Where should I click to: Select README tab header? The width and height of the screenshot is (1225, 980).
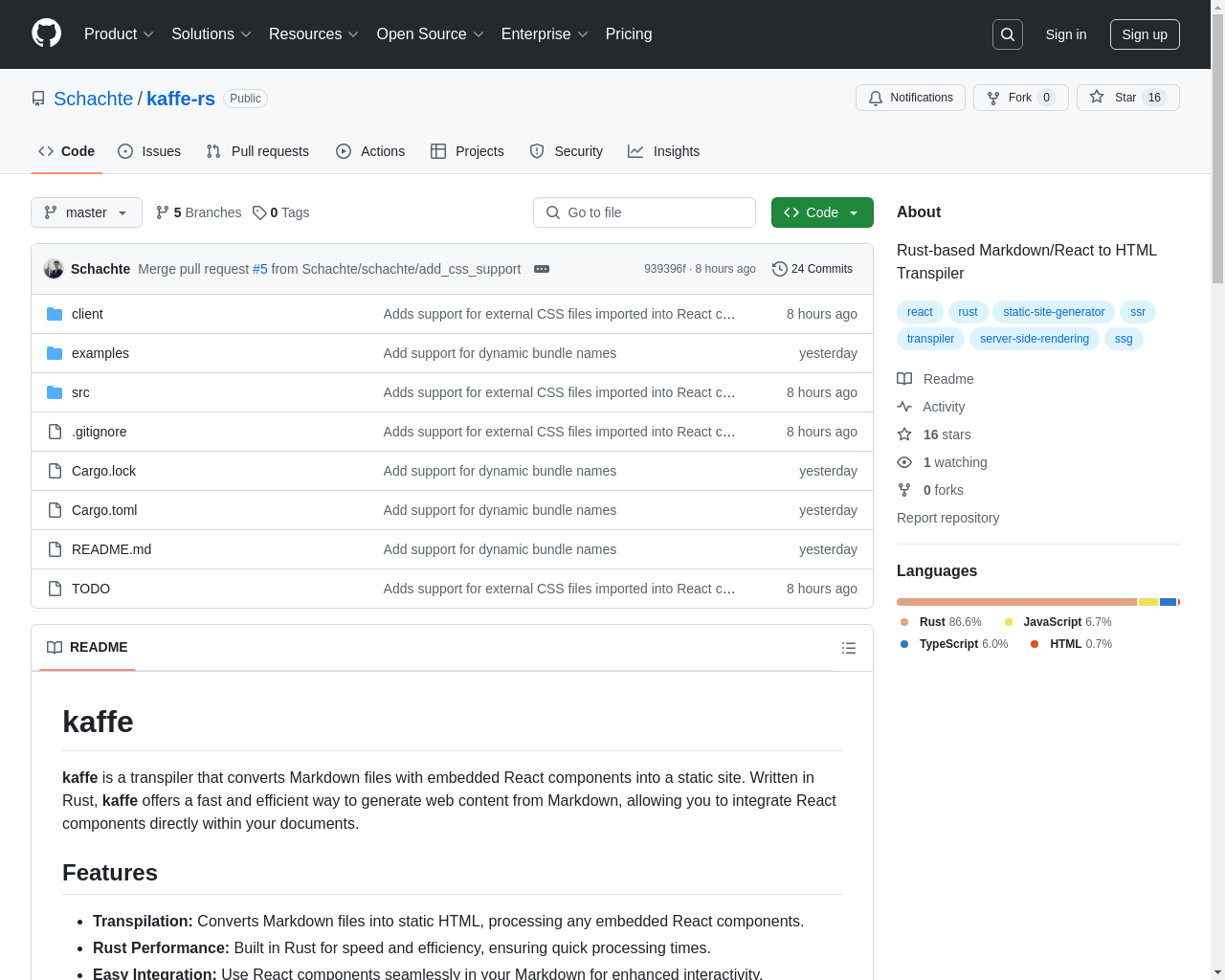click(87, 648)
